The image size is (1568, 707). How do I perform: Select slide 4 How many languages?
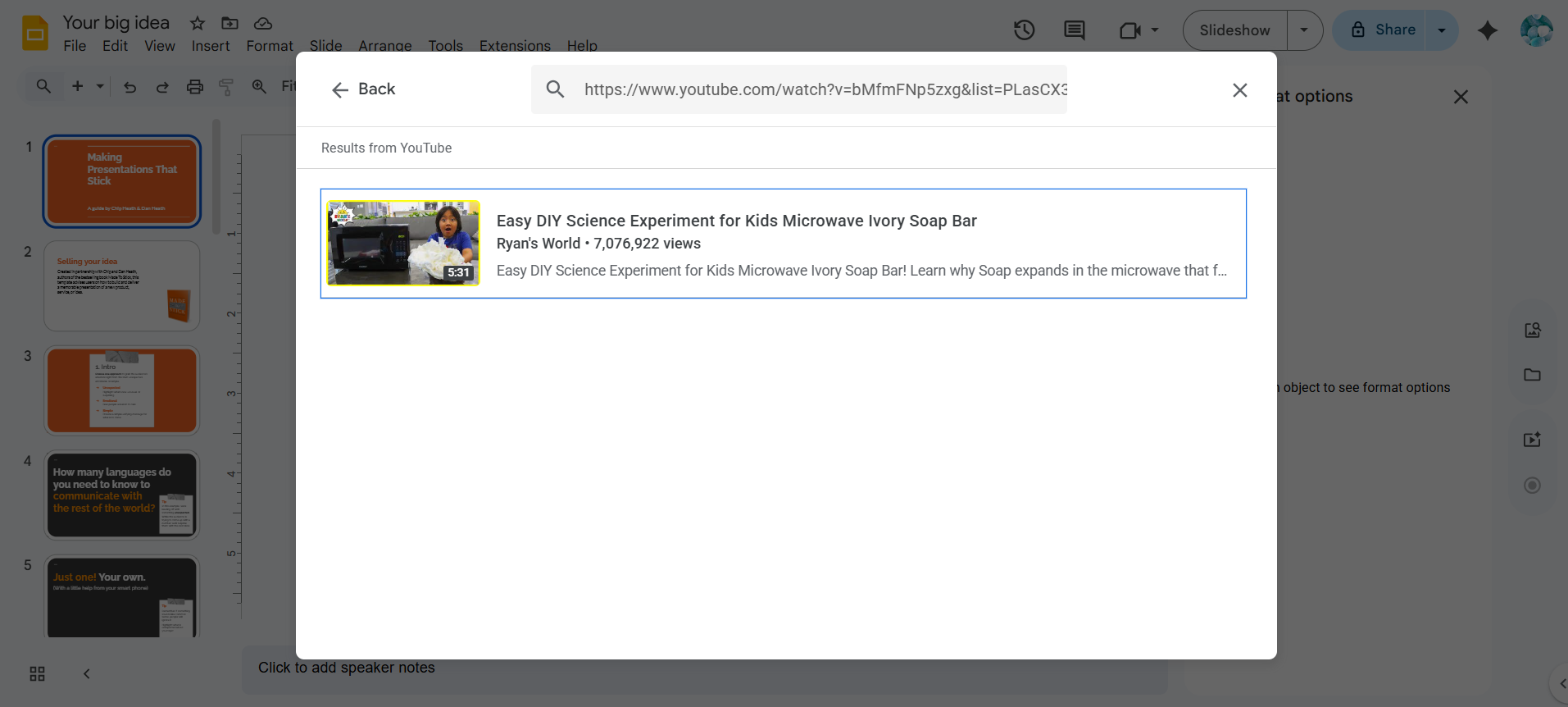coord(122,495)
